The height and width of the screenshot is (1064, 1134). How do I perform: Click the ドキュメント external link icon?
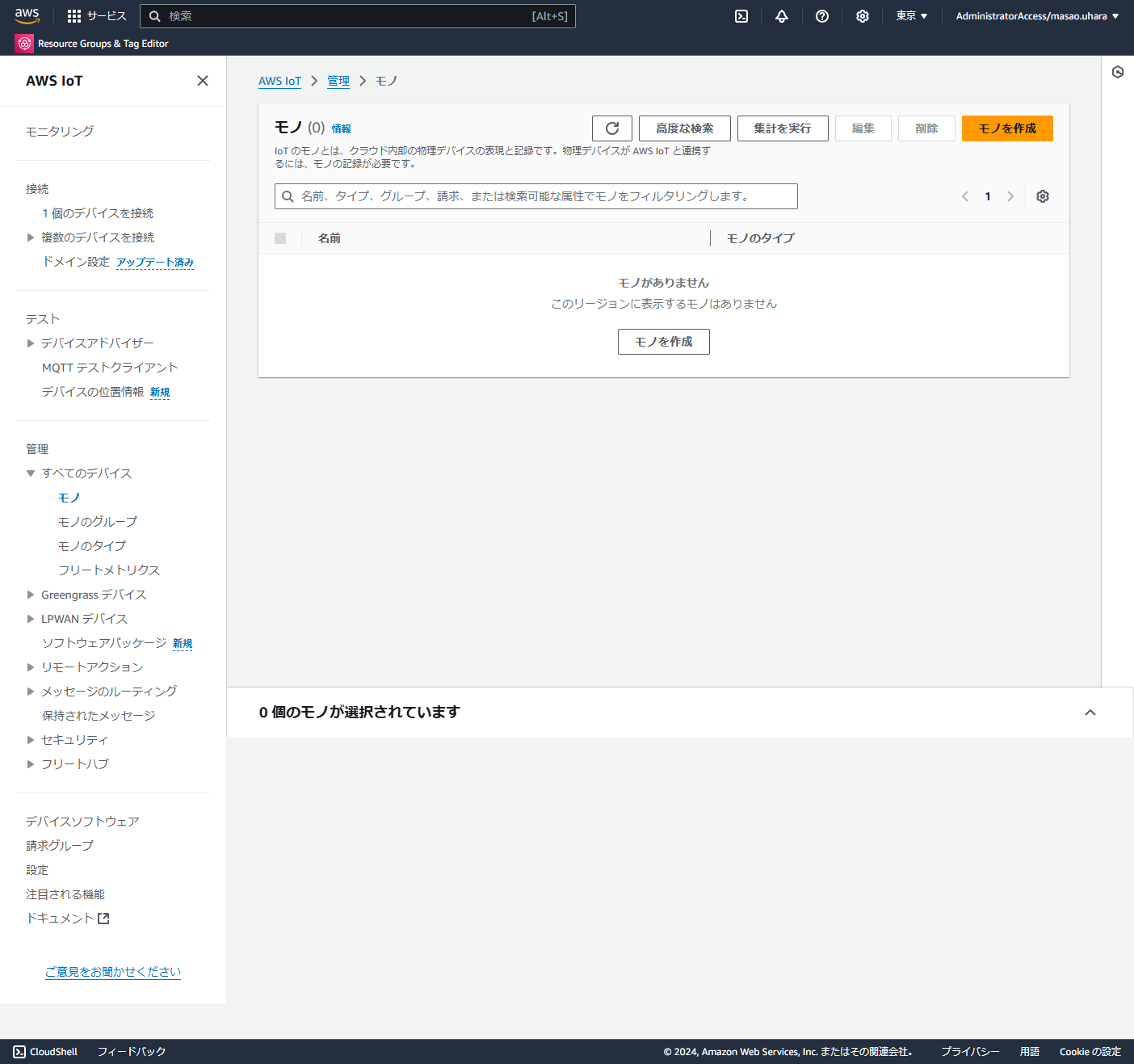coord(103,919)
